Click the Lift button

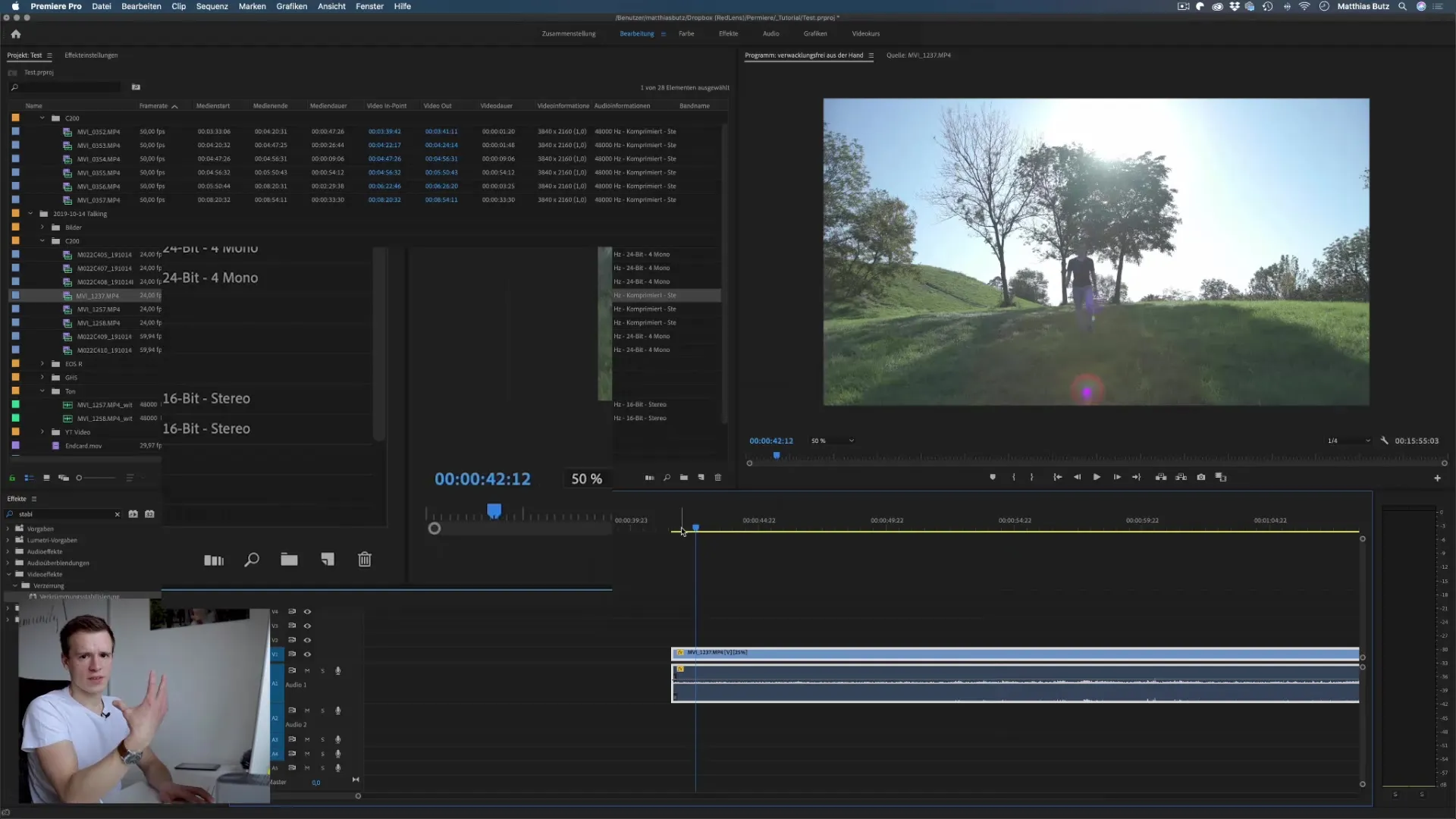(x=1161, y=478)
